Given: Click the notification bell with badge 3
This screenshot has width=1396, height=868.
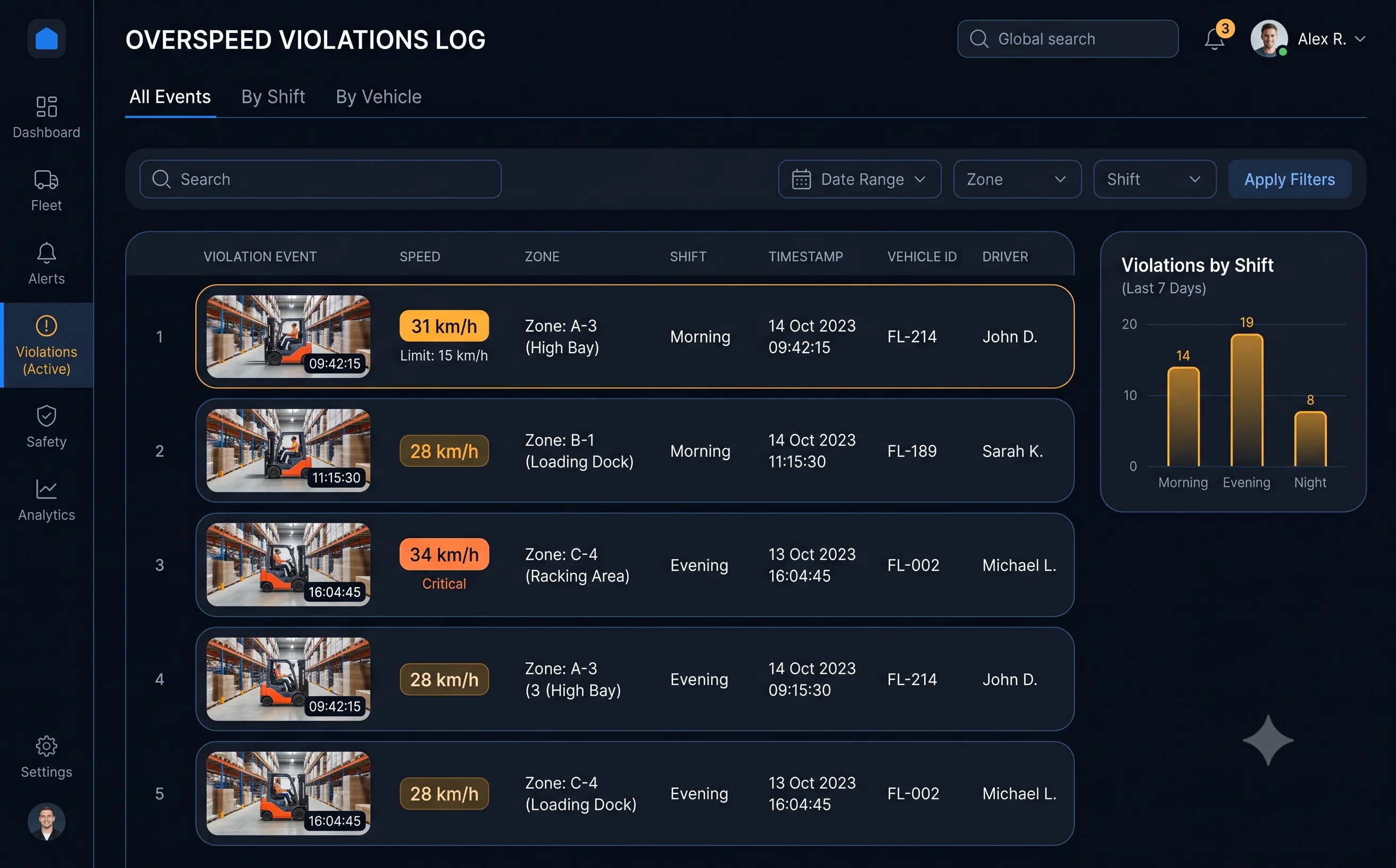Looking at the screenshot, I should click(x=1215, y=38).
